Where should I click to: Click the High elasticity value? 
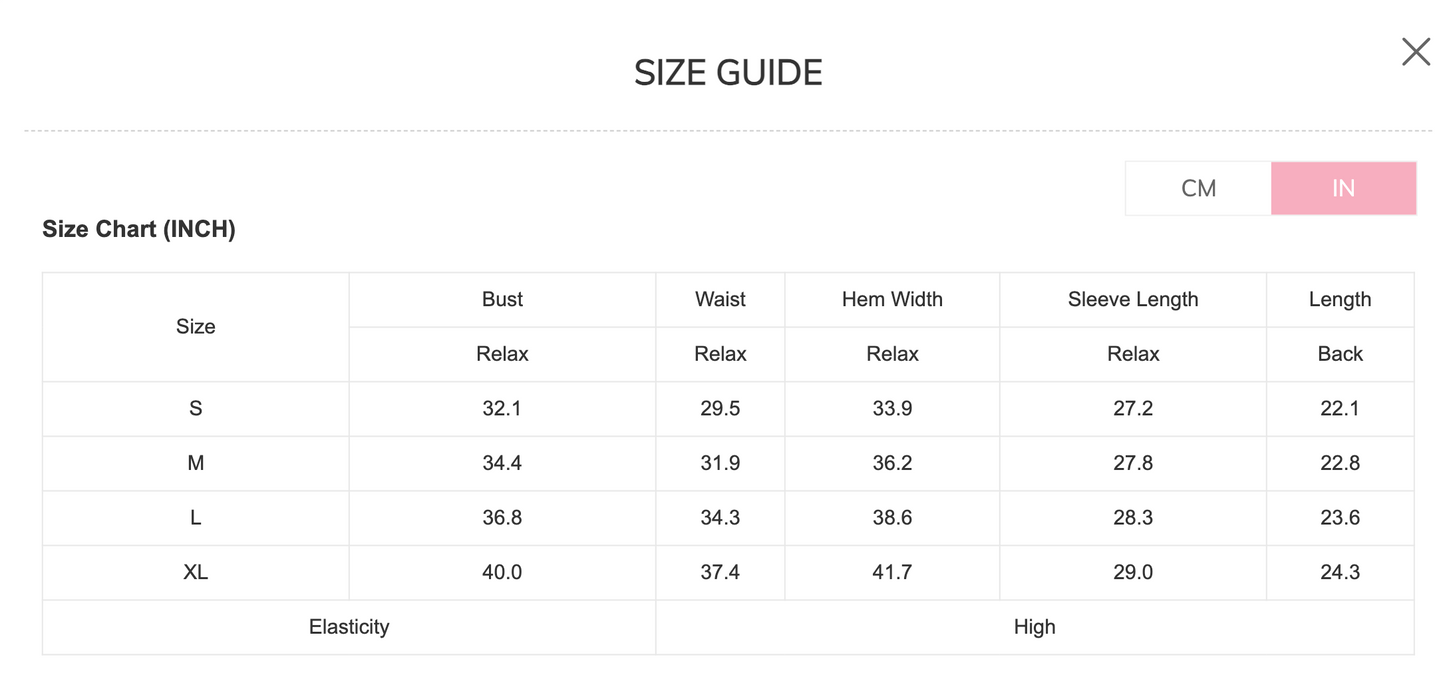(1034, 627)
